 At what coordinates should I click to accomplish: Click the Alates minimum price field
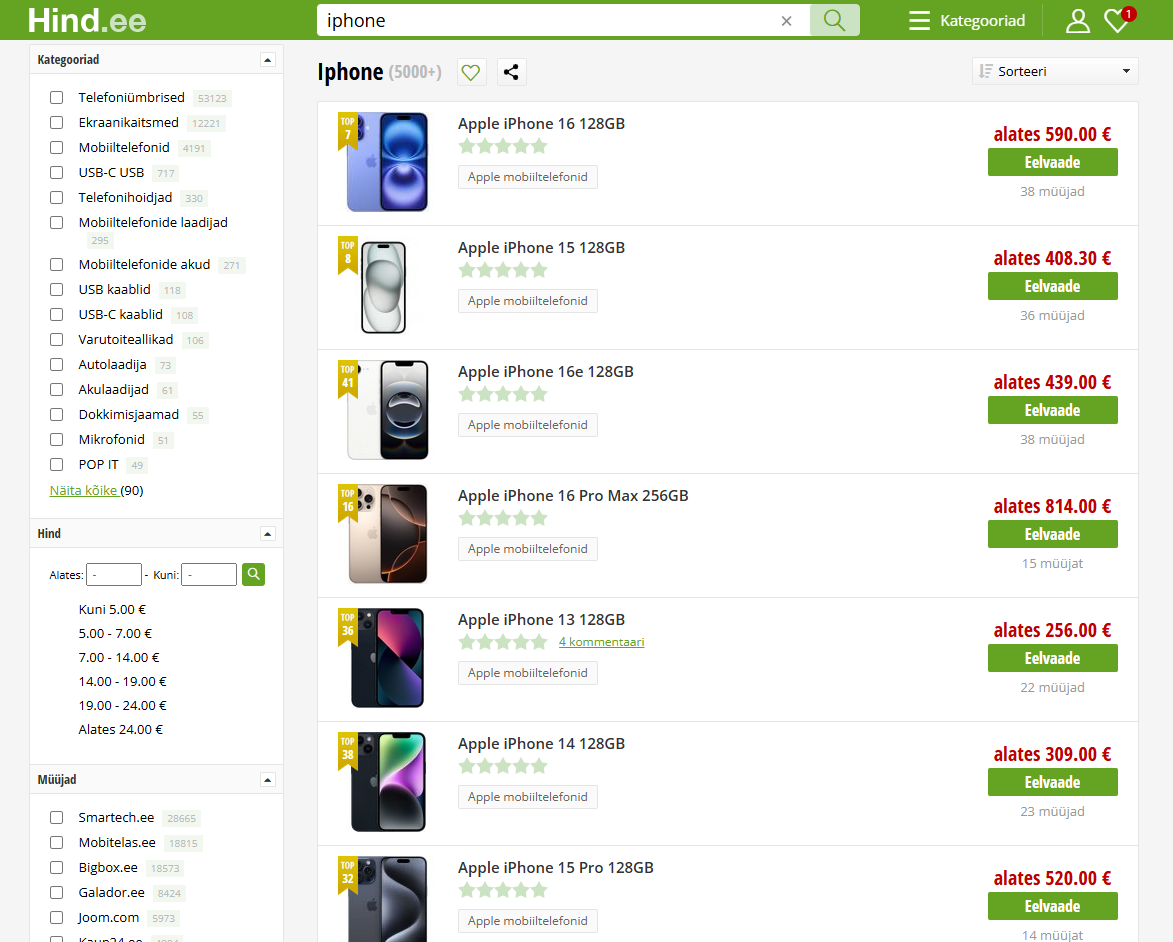click(x=114, y=575)
